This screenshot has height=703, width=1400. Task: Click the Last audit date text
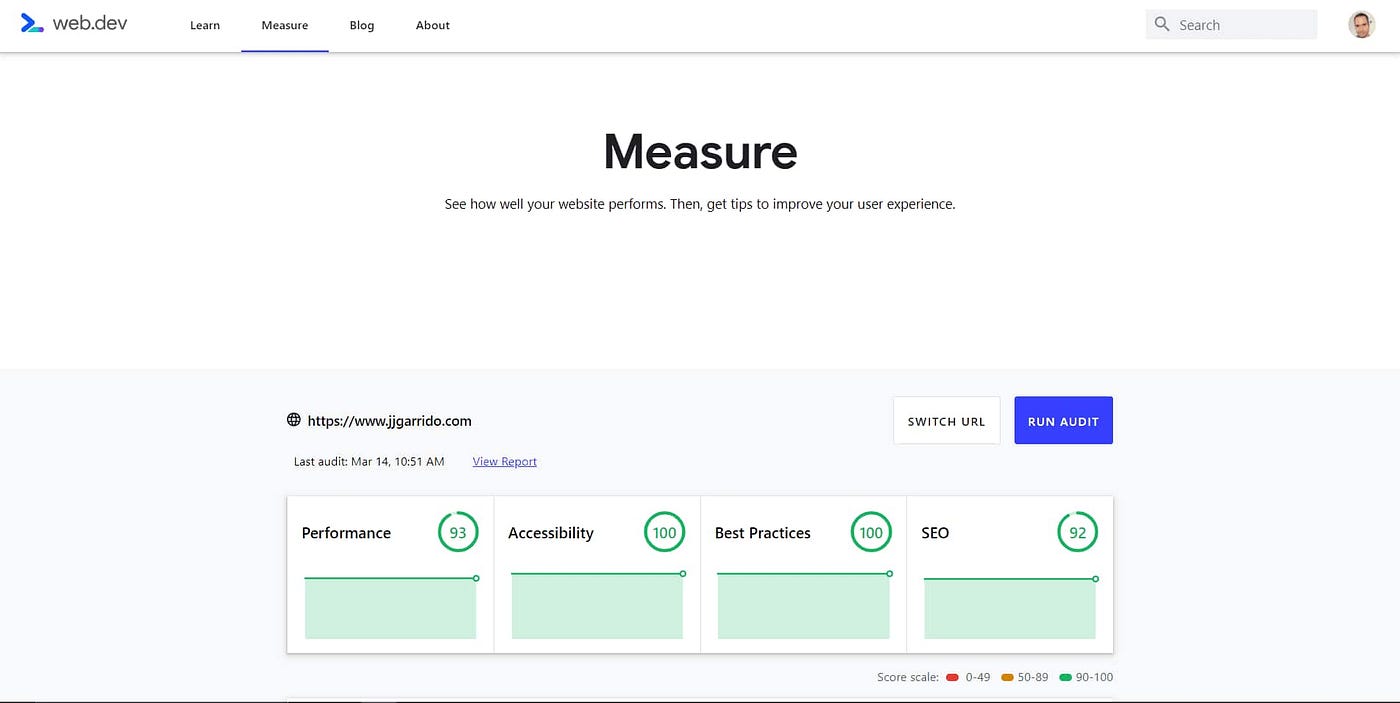[369, 462]
